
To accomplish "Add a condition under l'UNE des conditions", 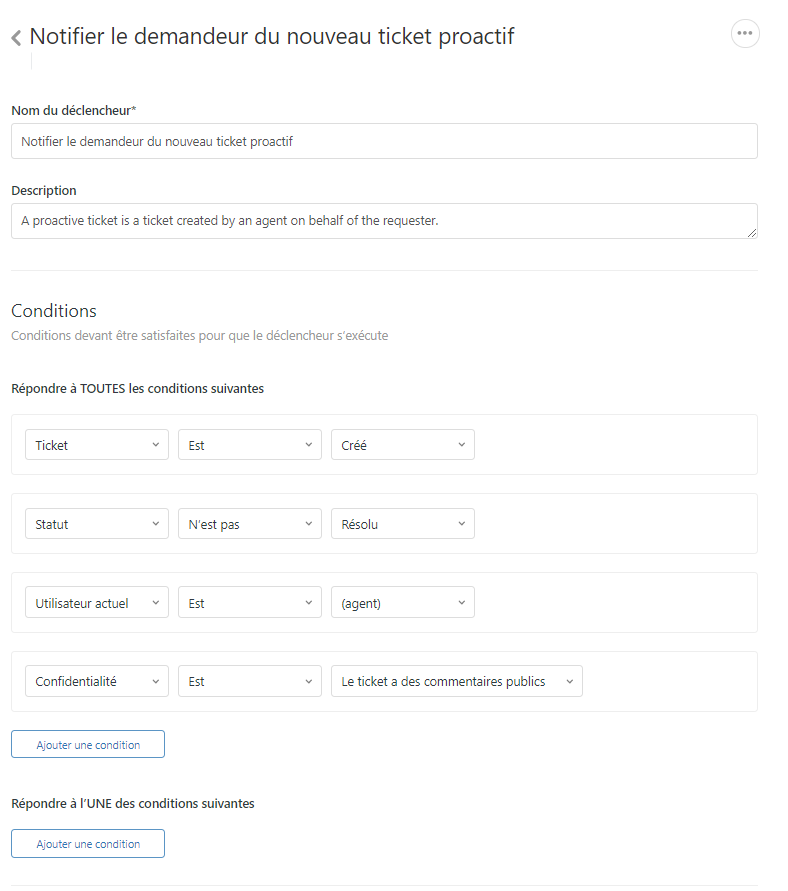I will click(88, 844).
